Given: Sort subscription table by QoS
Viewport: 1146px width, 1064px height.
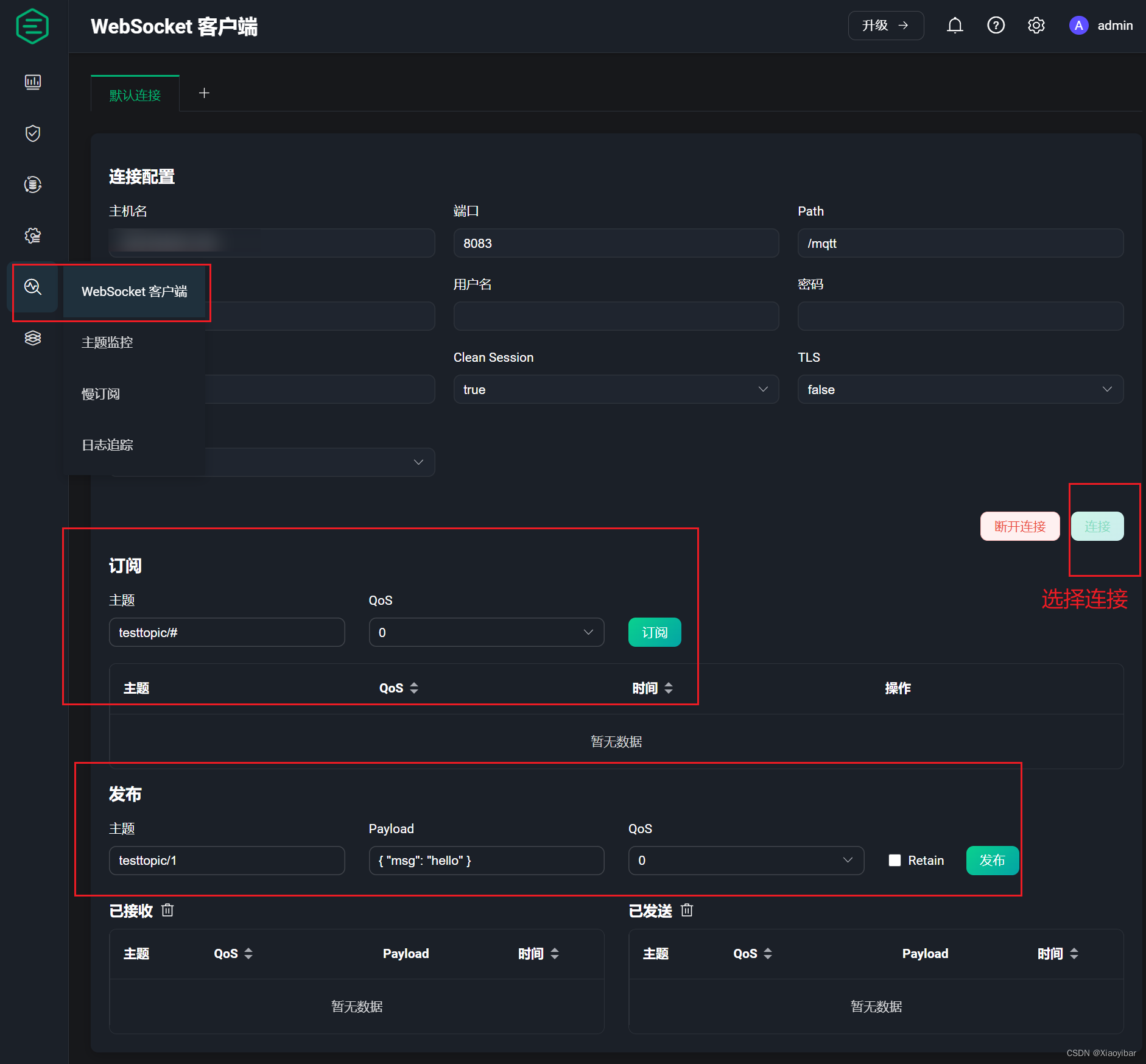Looking at the screenshot, I should (x=414, y=688).
